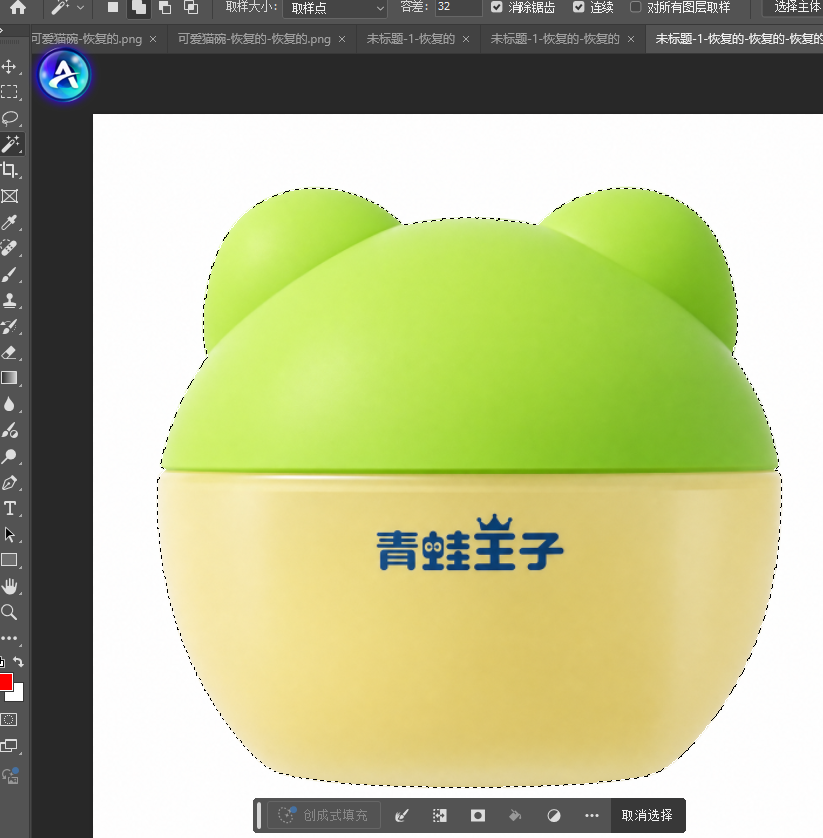
Task: Invert selection from contextual task bar
Action: coord(439,815)
